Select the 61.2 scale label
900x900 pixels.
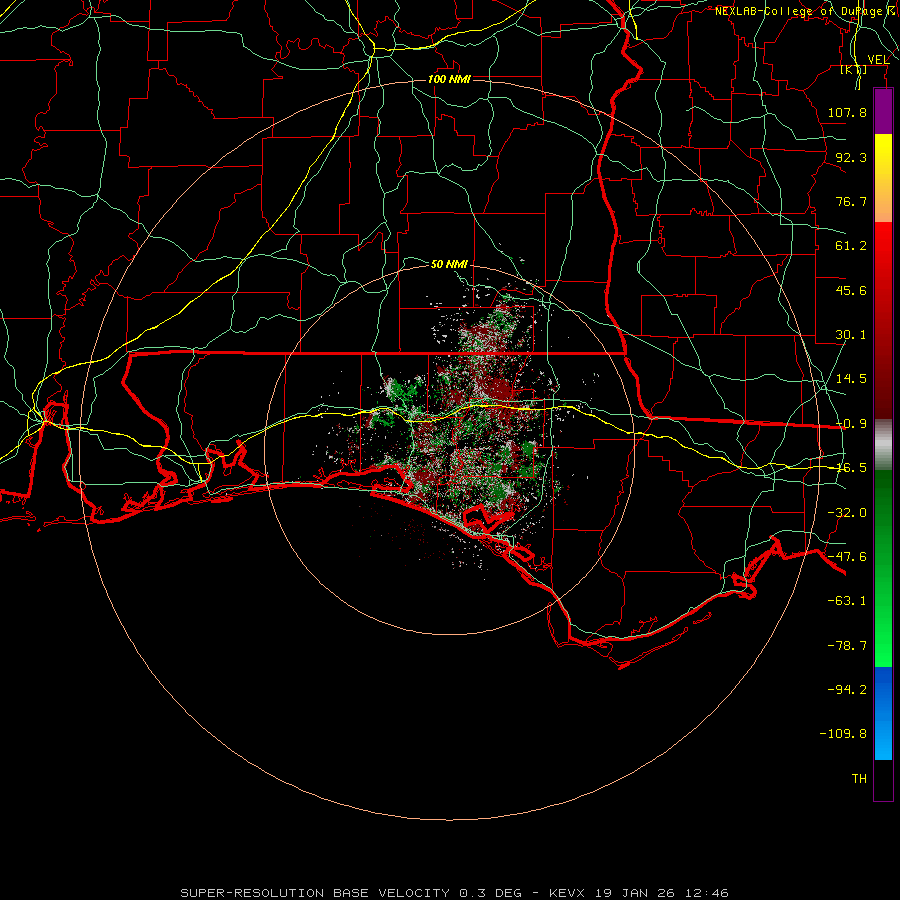click(x=851, y=246)
